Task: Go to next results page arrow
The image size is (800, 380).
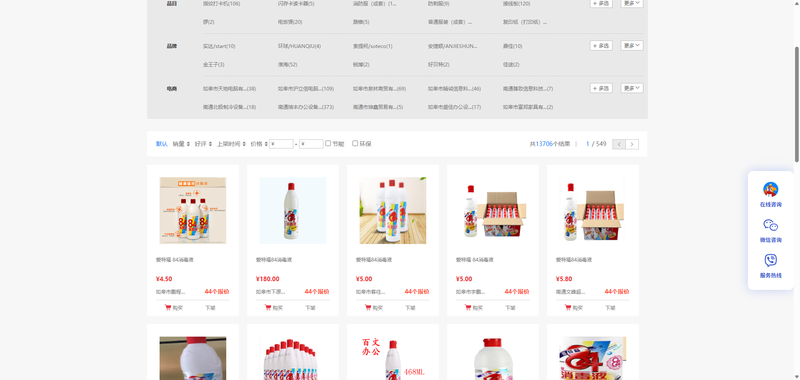Action: pos(632,144)
